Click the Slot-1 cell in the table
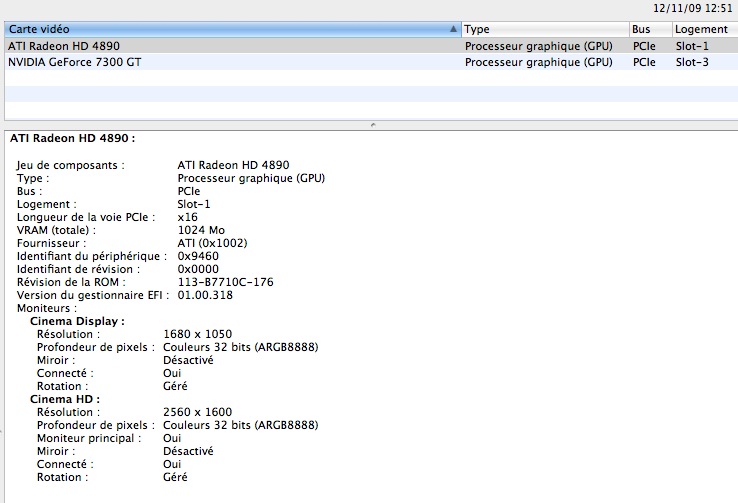 692,46
